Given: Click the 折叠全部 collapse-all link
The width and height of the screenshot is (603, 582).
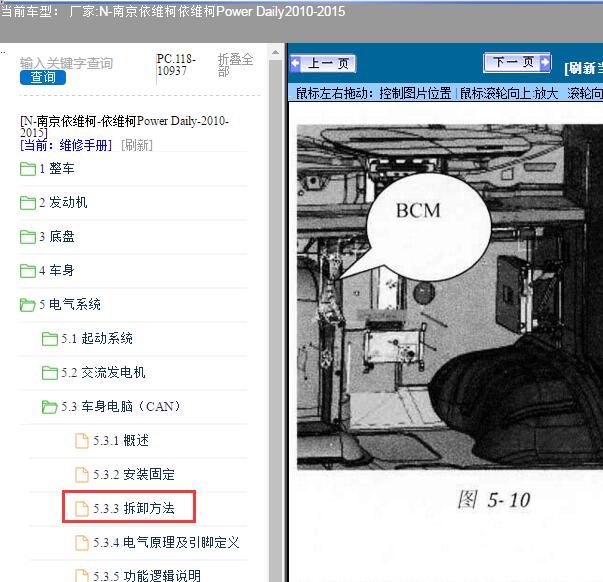Looking at the screenshot, I should click(x=235, y=65).
